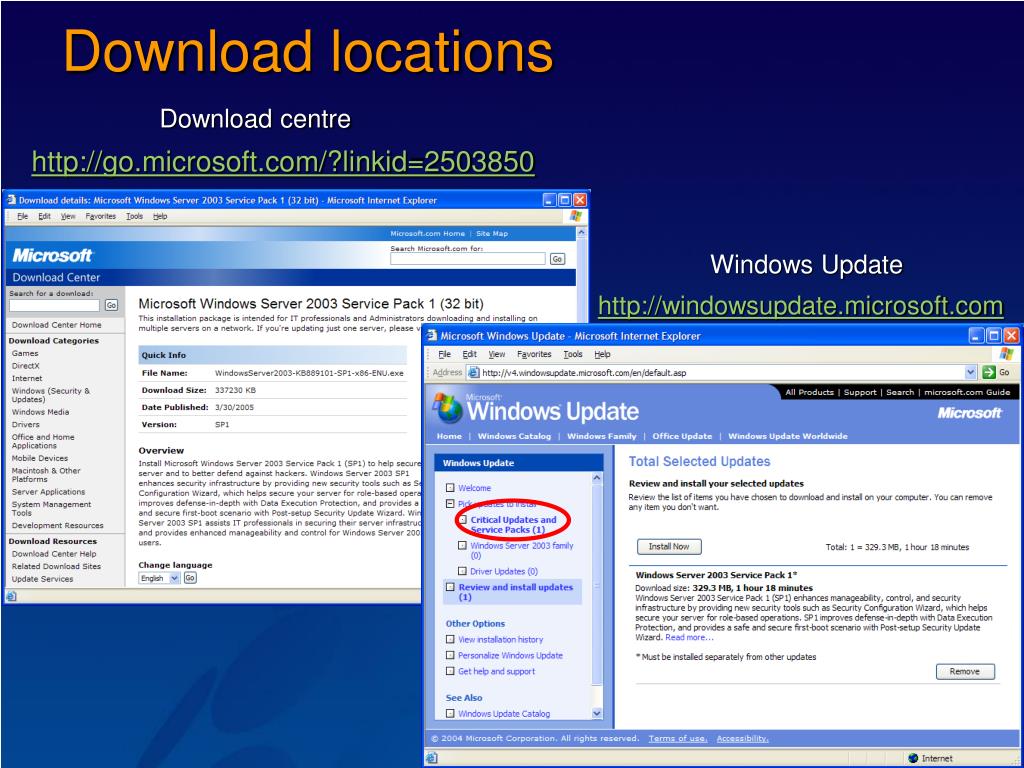Image resolution: width=1024 pixels, height=768 pixels.
Task: Click Windows flag throbber in Windows Update window
Action: (1006, 354)
